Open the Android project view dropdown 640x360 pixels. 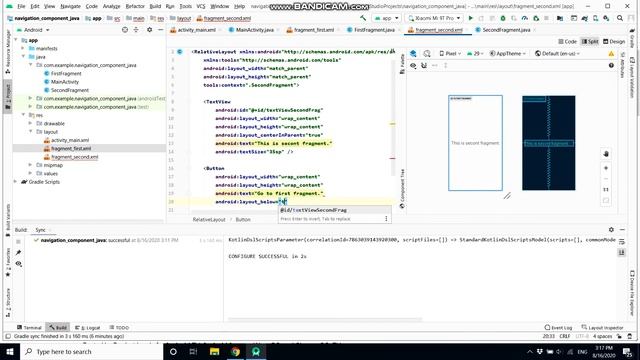coord(33,30)
